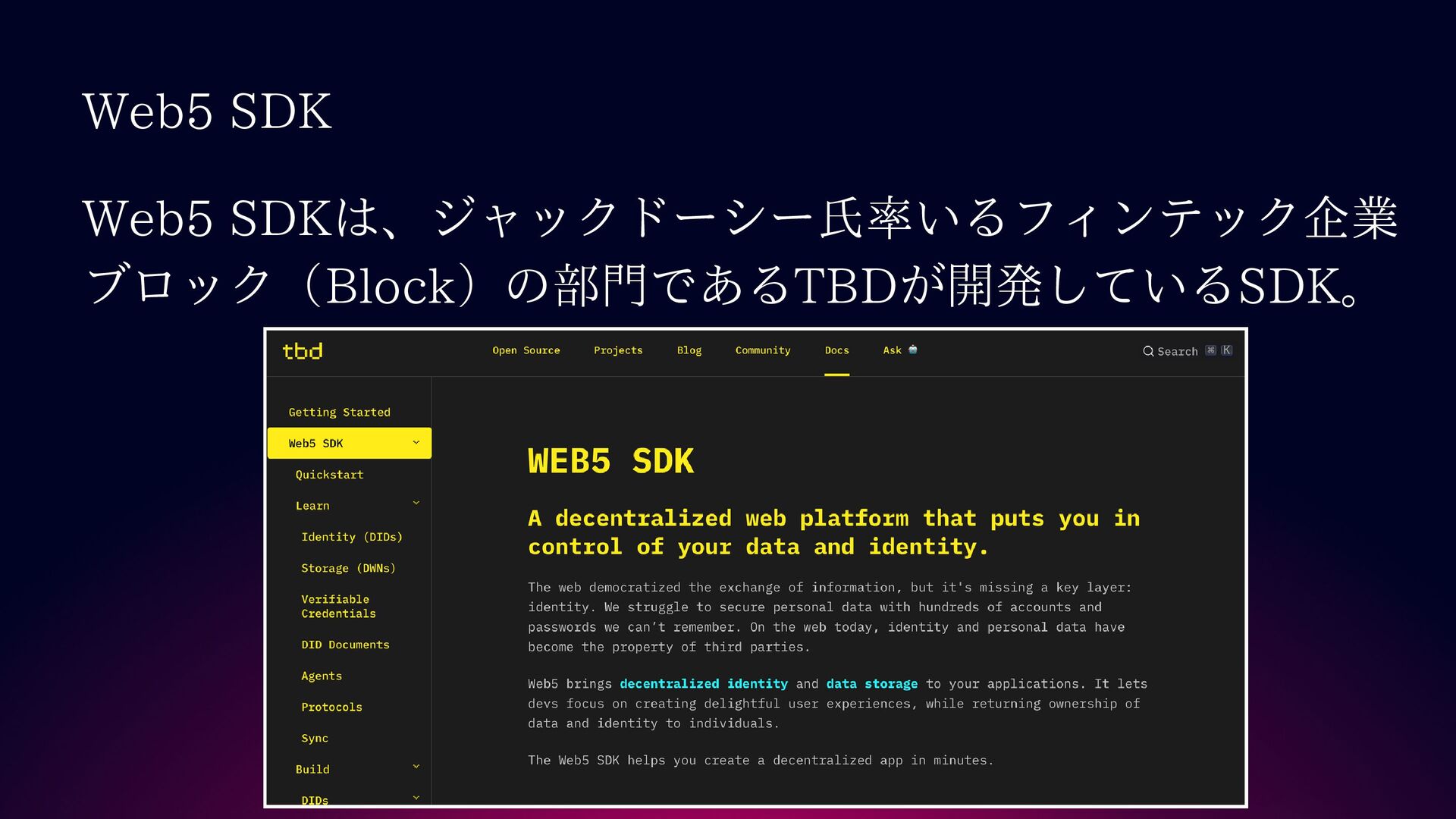This screenshot has height=819, width=1456.
Task: Click the WEB5 SDK heading
Action: click(611, 461)
